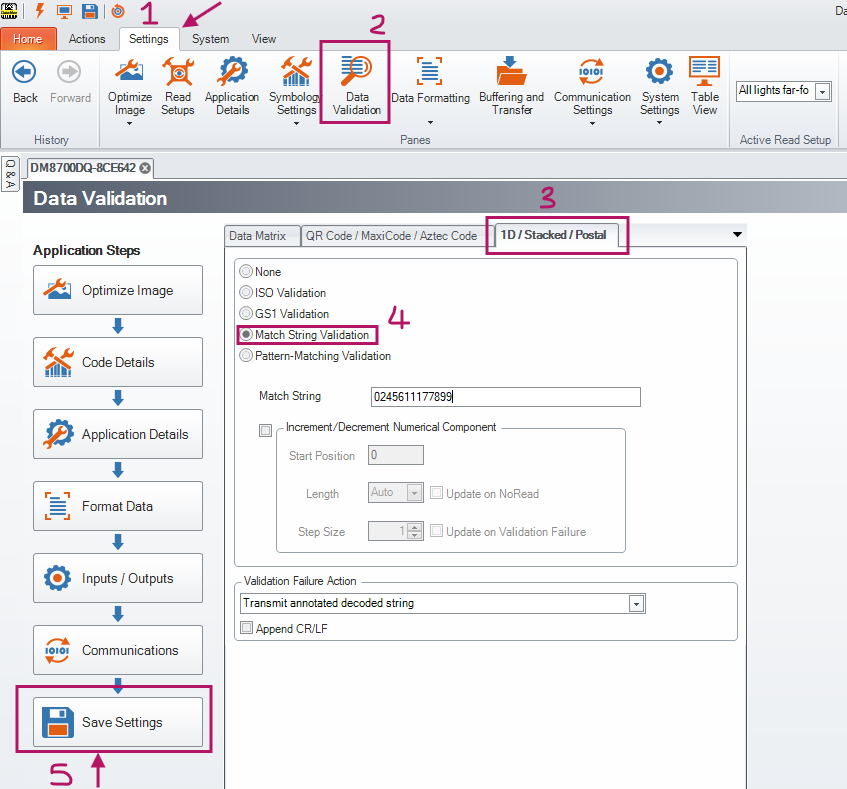
Task: Expand the Validation Failure Action dropdown
Action: click(635, 604)
